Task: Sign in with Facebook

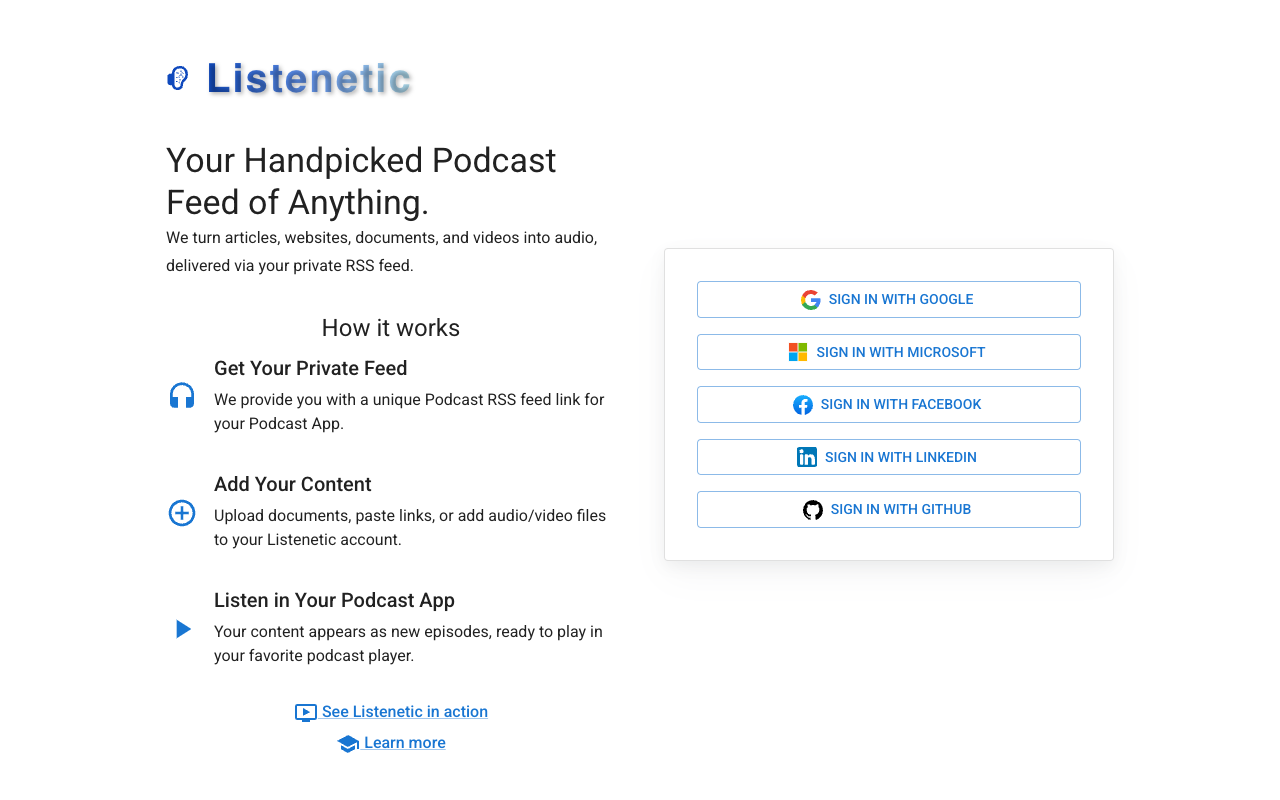Action: pos(888,404)
